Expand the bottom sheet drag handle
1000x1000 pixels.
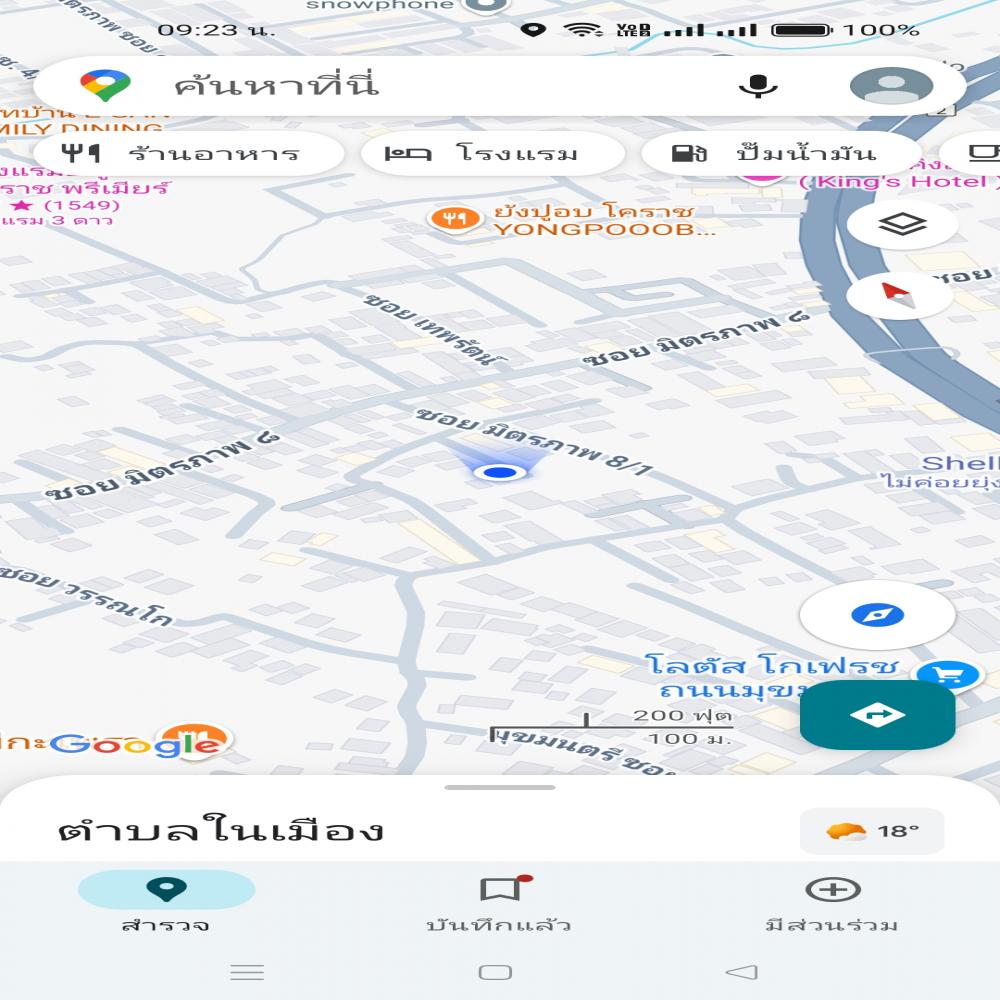499,788
